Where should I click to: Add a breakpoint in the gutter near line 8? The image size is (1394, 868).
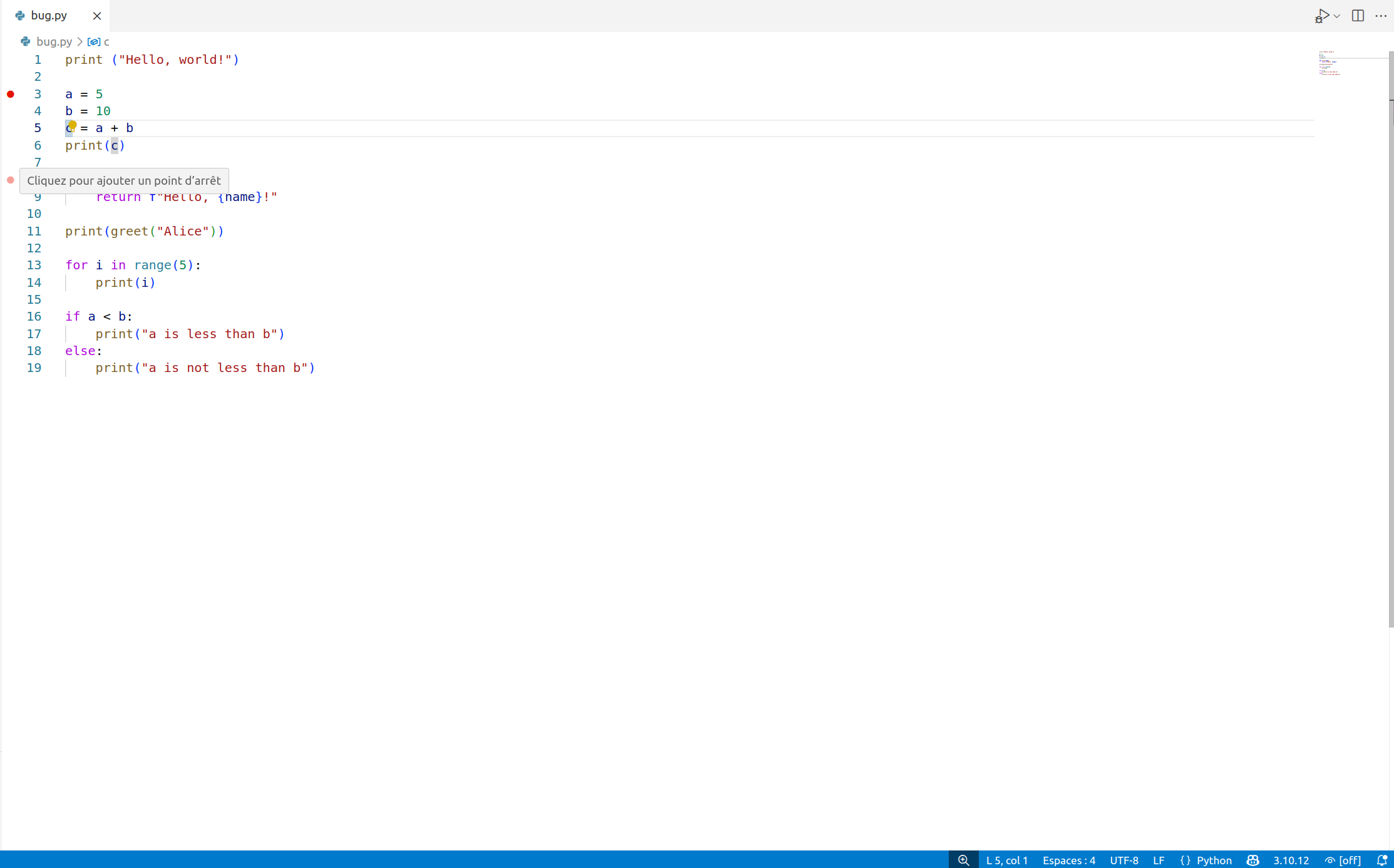tap(11, 180)
